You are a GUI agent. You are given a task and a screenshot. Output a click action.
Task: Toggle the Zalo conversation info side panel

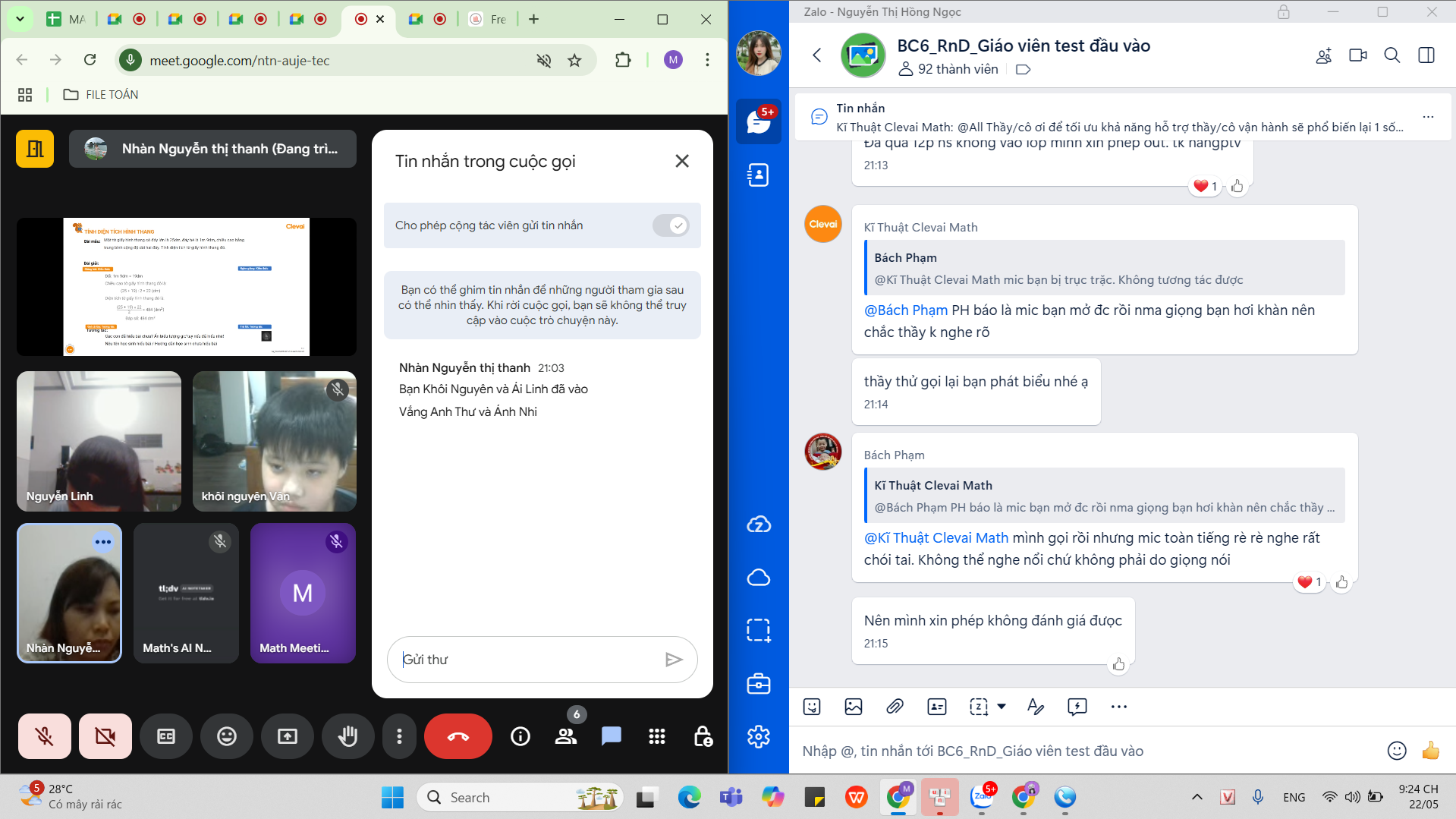[x=1426, y=55]
